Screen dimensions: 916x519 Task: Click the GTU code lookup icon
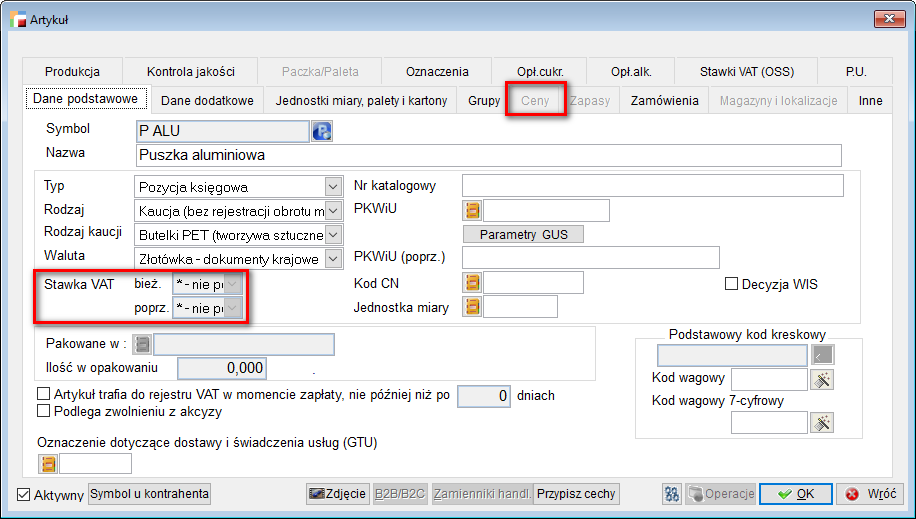[48, 463]
